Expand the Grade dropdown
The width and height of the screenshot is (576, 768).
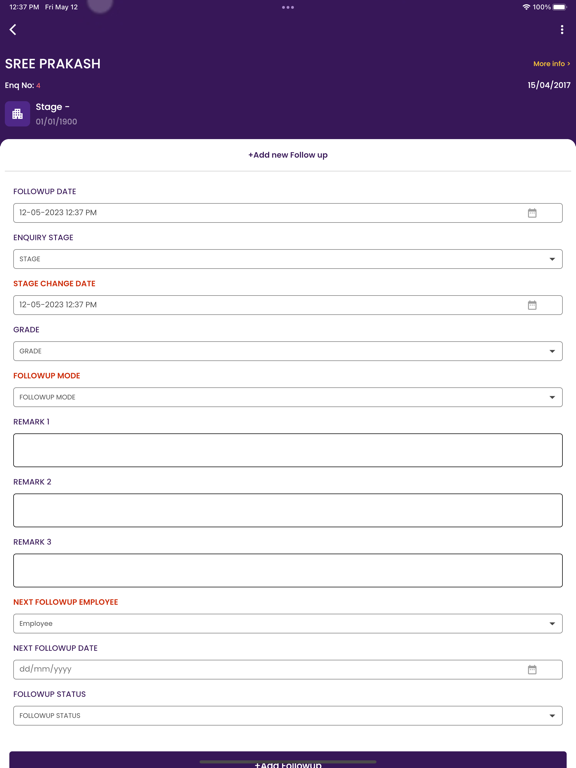coord(288,351)
